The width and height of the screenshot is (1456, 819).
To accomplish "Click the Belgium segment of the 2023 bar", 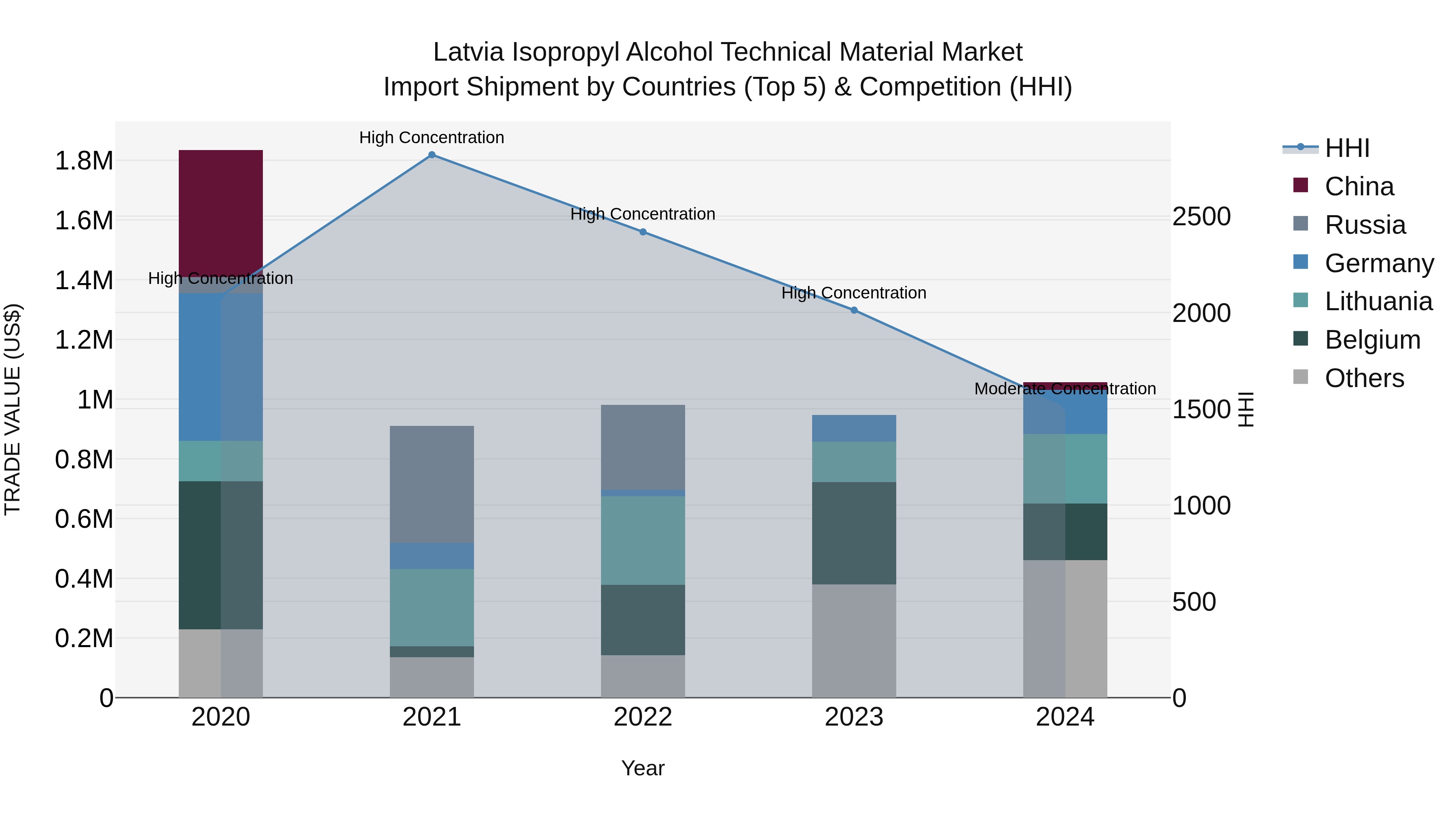I will pos(854,533).
